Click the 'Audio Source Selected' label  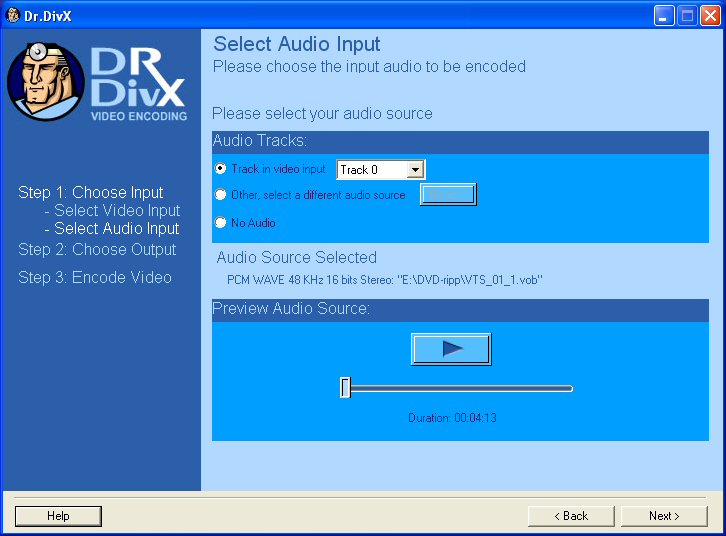click(297, 257)
